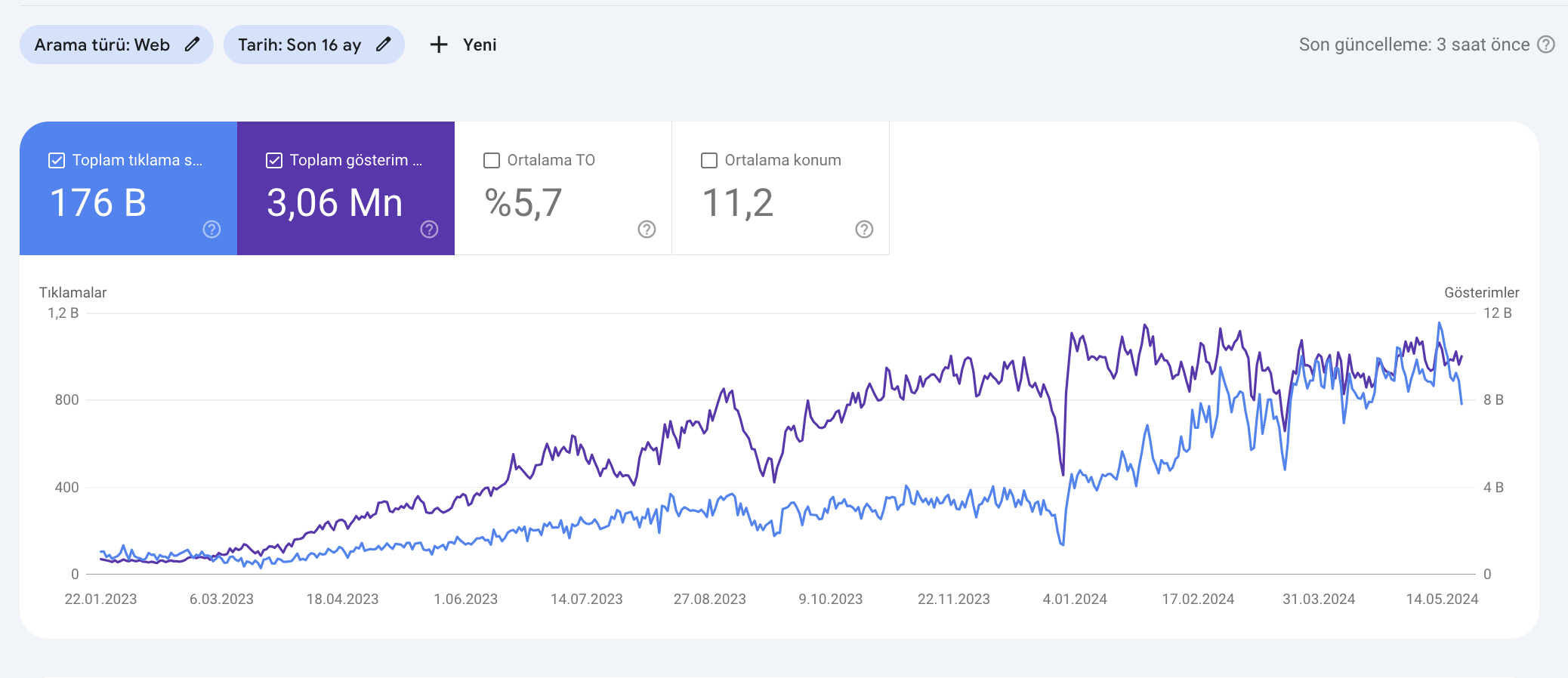Open the Arama türü: Web filter chip
The height and width of the screenshot is (678, 1568).
116,45
